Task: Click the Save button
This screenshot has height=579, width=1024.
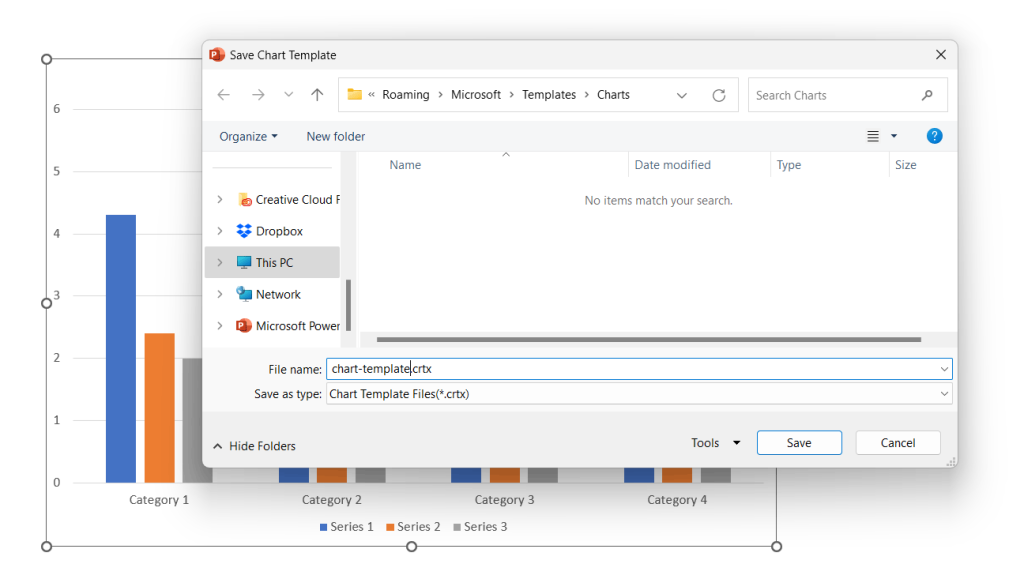Action: (798, 441)
